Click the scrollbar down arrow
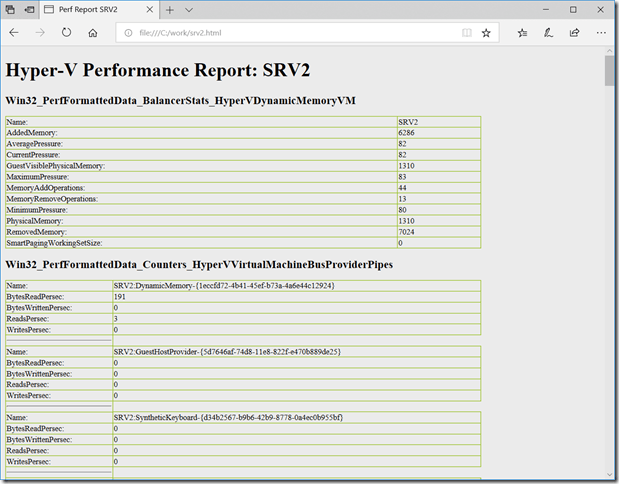619x484 pixels. point(609,474)
